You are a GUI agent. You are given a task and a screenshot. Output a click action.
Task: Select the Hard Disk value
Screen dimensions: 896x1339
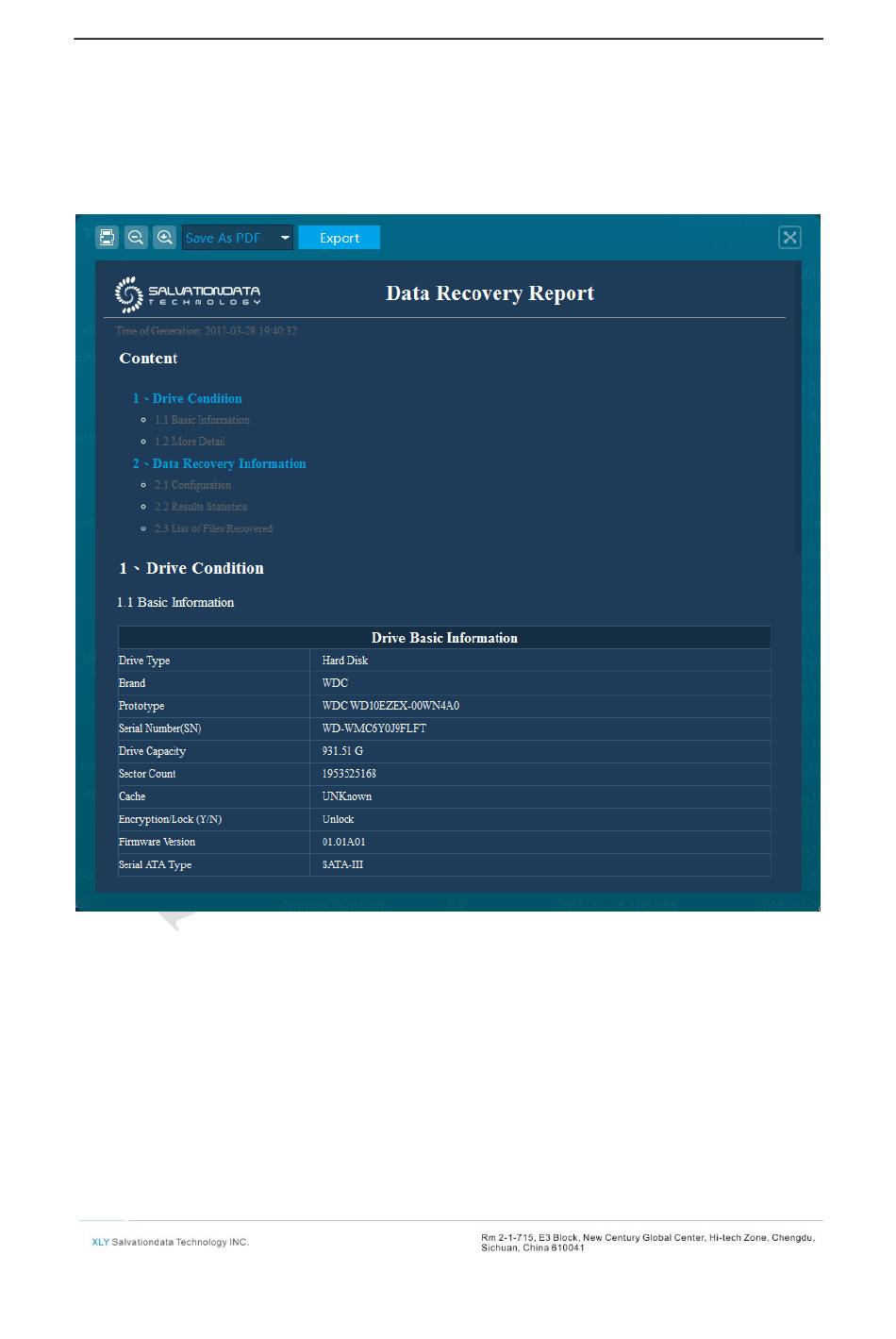pyautogui.click(x=345, y=661)
